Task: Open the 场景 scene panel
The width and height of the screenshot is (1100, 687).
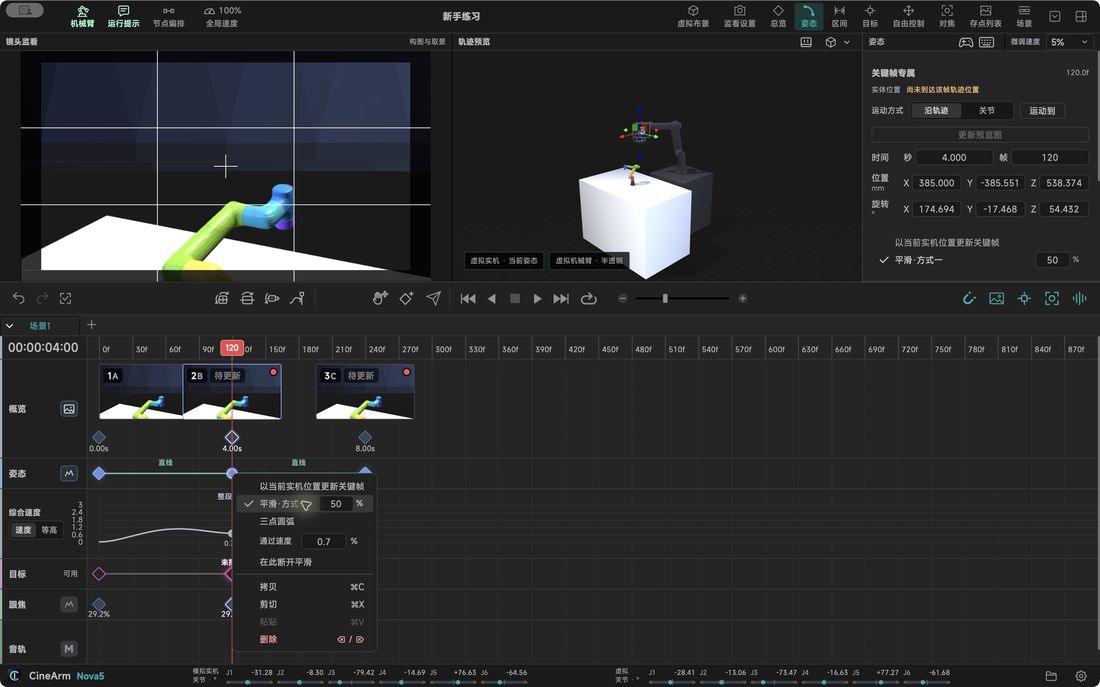Action: 1024,16
